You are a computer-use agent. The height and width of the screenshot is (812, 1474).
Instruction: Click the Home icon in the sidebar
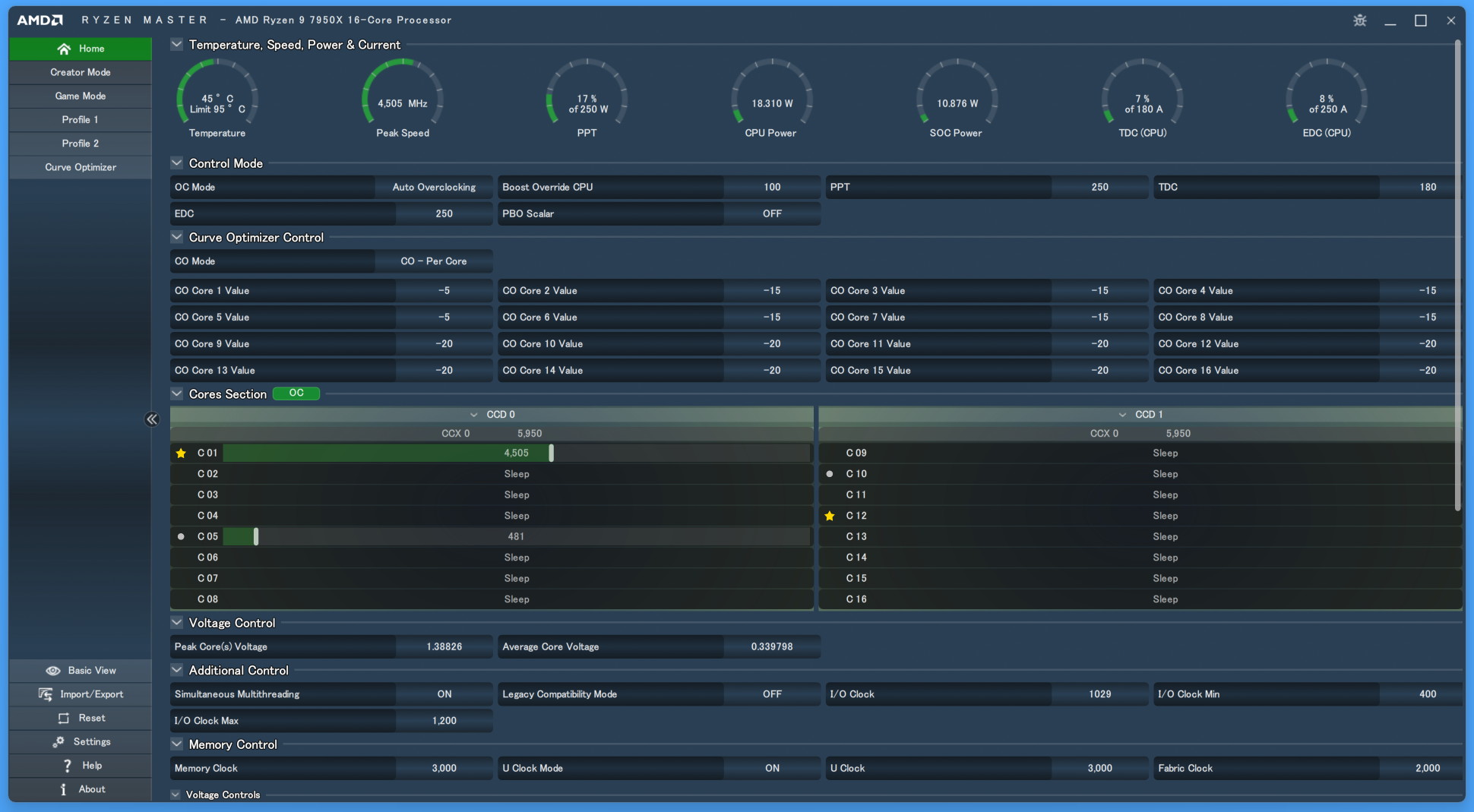pos(64,49)
